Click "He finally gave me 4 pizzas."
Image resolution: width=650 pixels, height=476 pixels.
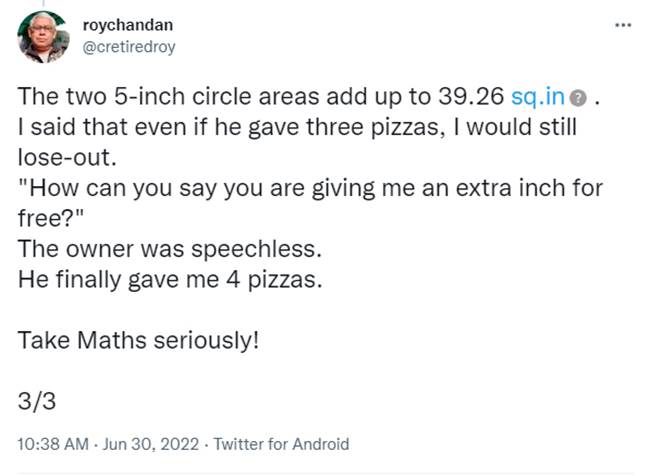point(170,280)
